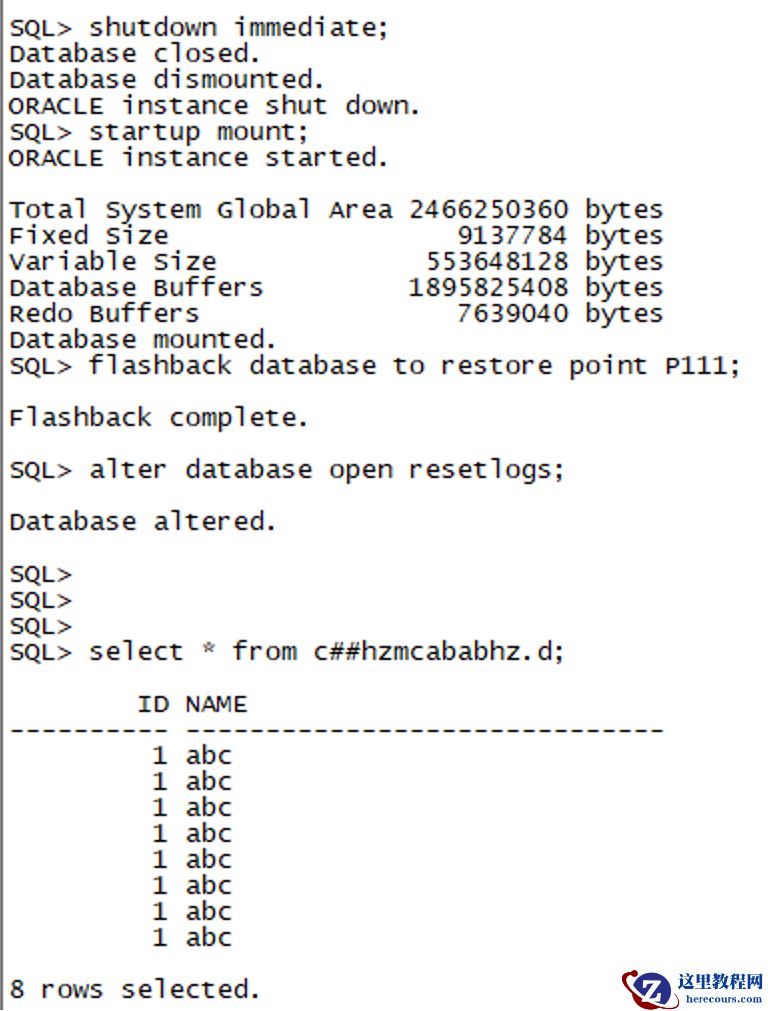768x1011 pixels.
Task: Click the "Database mounted." message
Action: (142, 340)
